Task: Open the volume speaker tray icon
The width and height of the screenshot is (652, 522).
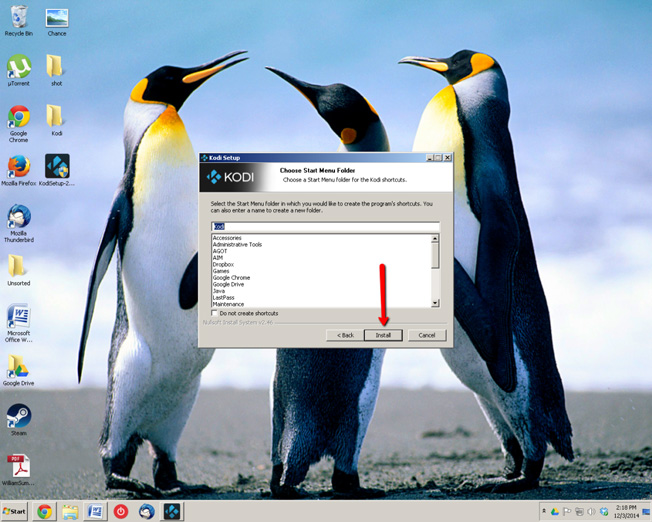Action: 591,511
